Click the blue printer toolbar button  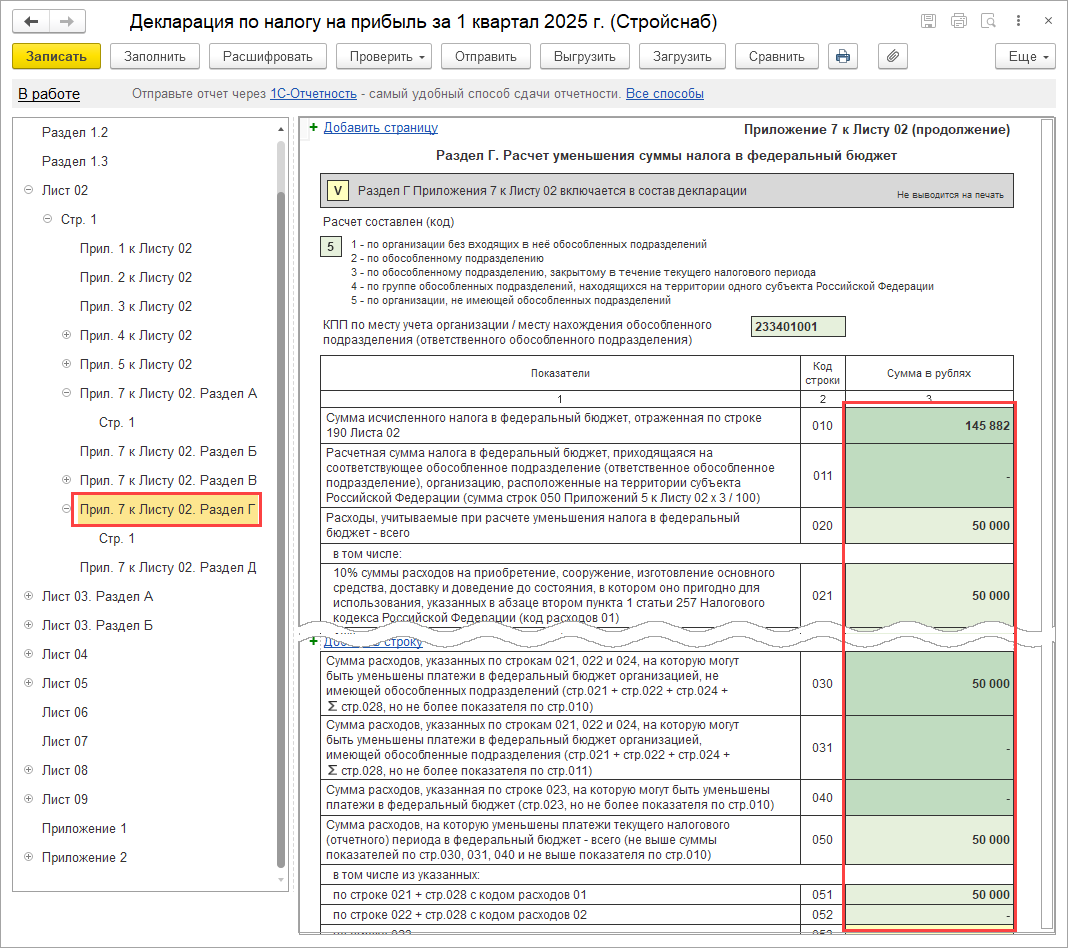[843, 57]
